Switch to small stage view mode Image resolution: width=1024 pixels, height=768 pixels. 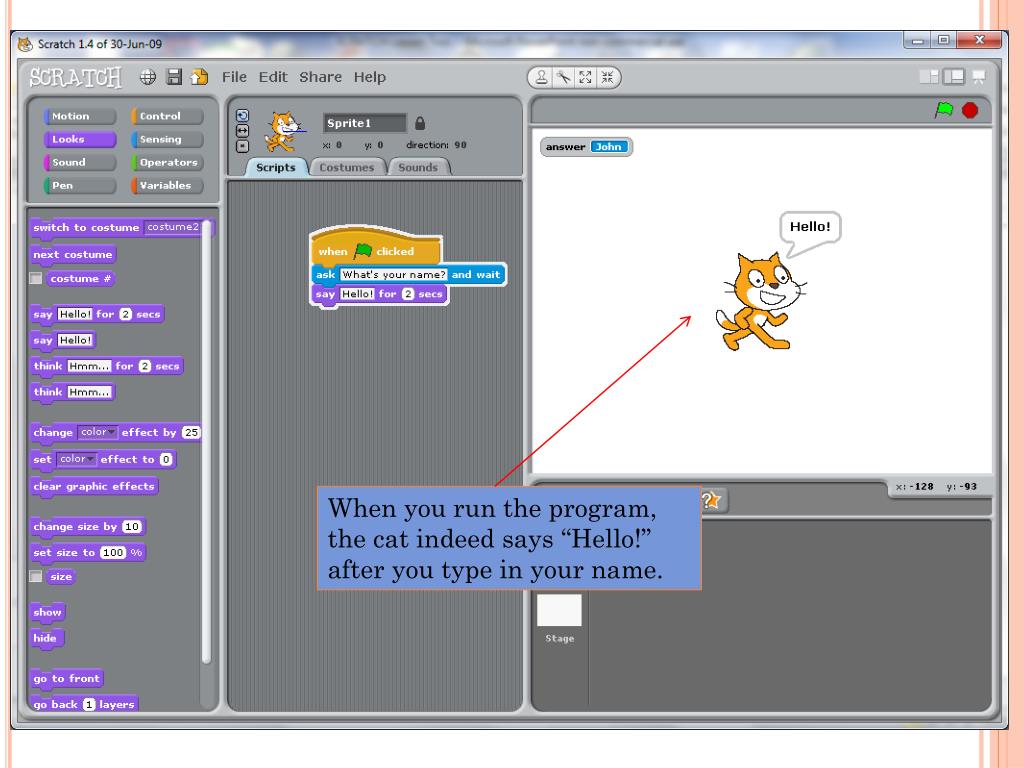point(929,77)
